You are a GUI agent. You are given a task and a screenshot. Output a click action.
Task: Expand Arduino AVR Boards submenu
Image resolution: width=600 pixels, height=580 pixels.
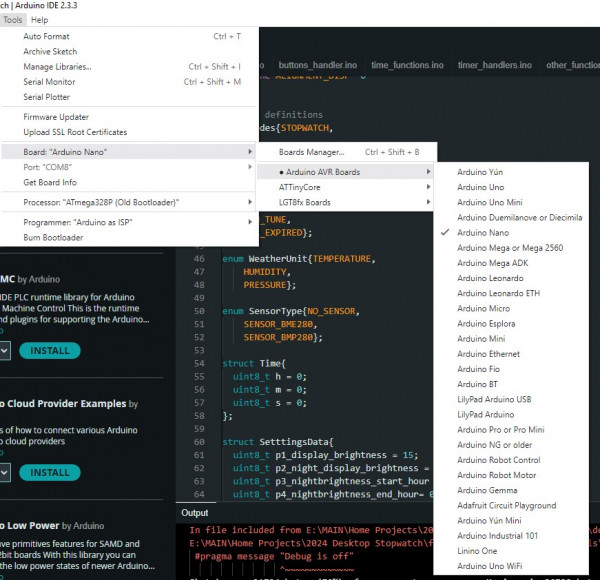[346, 172]
